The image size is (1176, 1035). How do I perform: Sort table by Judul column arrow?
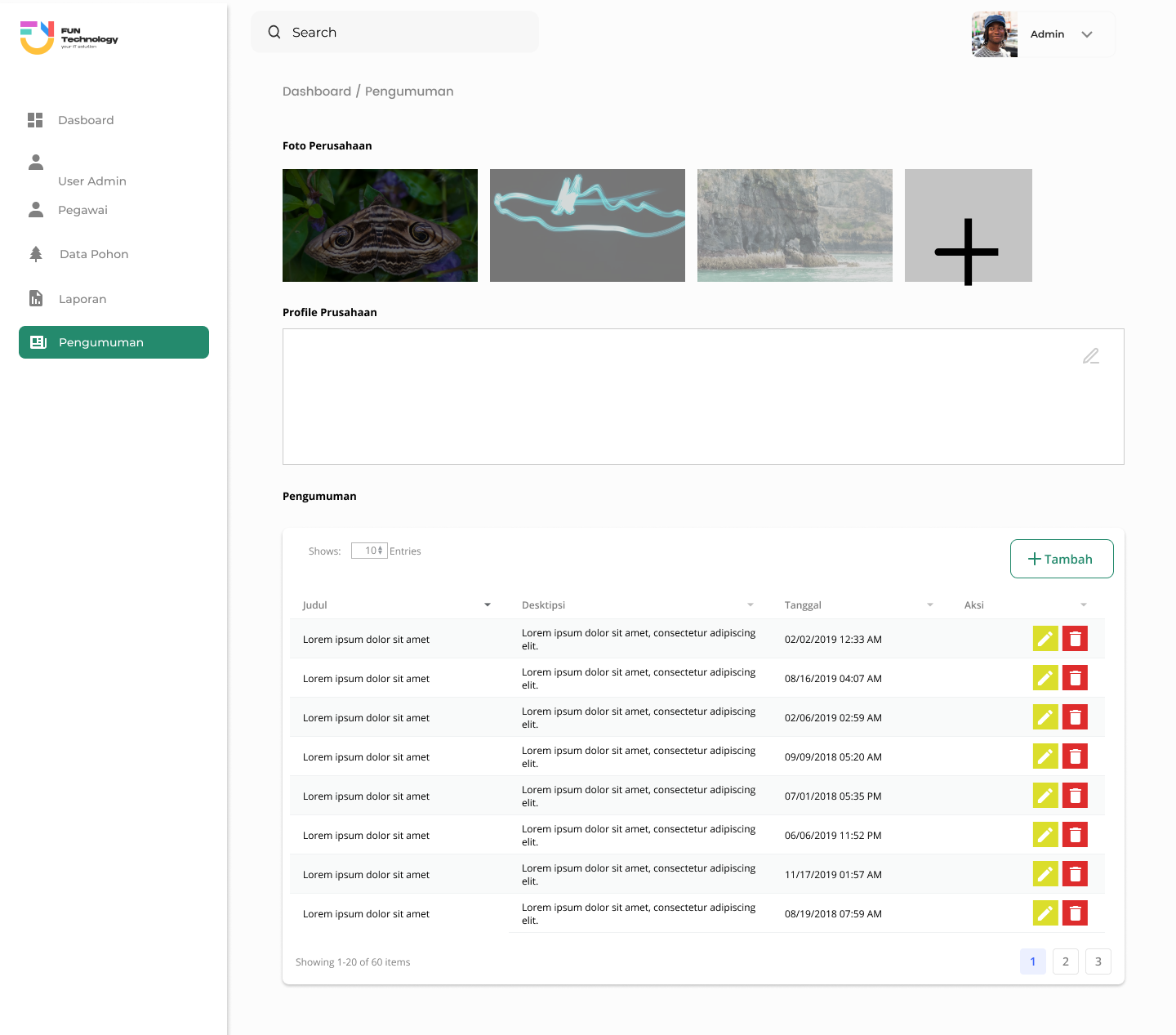tap(488, 605)
